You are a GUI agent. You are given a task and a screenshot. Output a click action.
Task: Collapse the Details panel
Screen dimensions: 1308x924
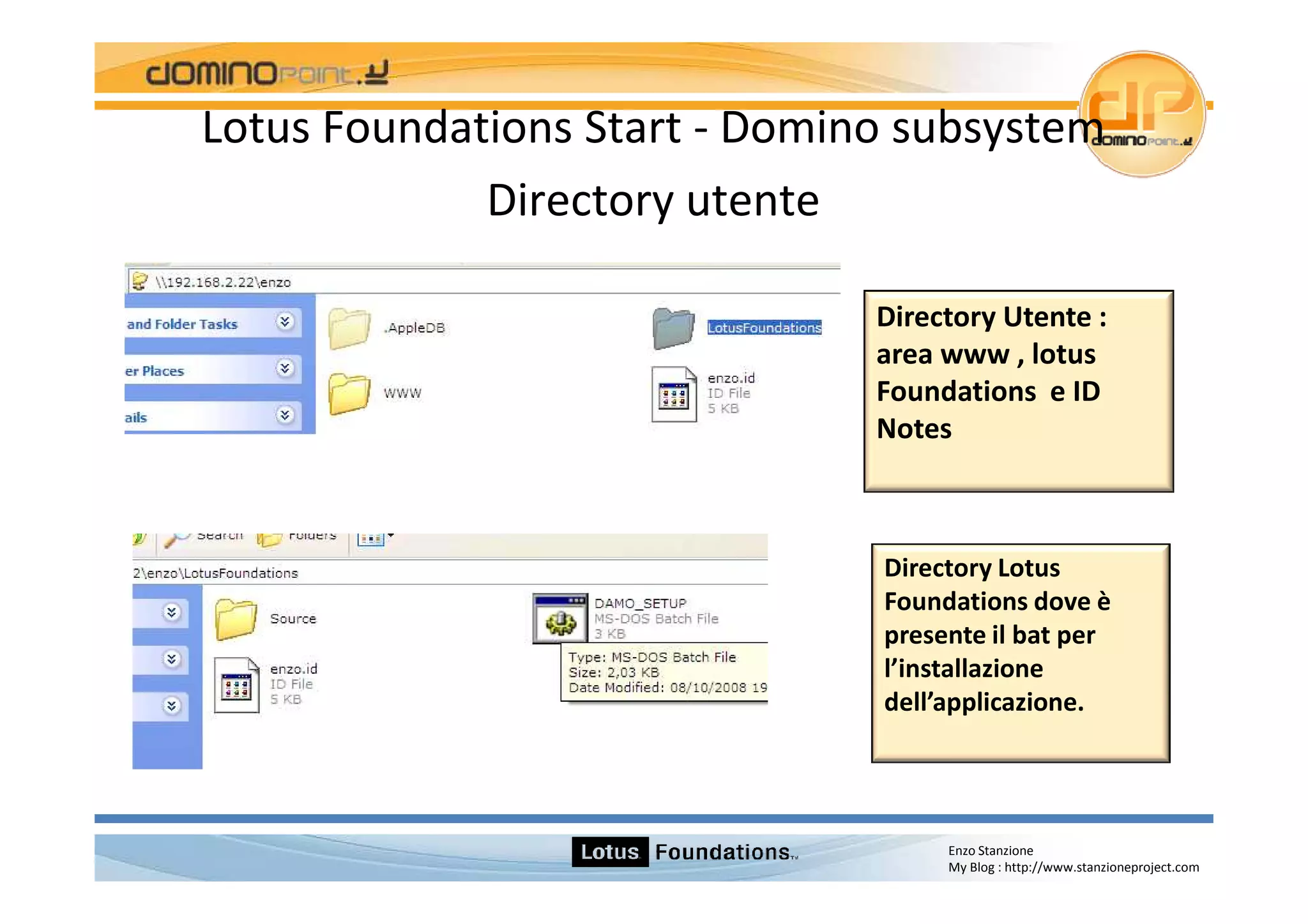pos(285,415)
